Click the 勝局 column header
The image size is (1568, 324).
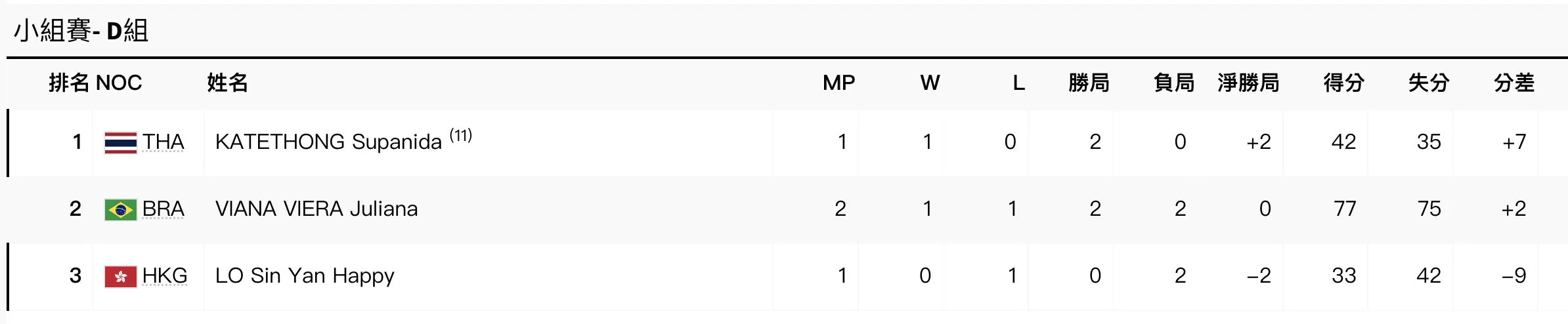coord(1089,83)
